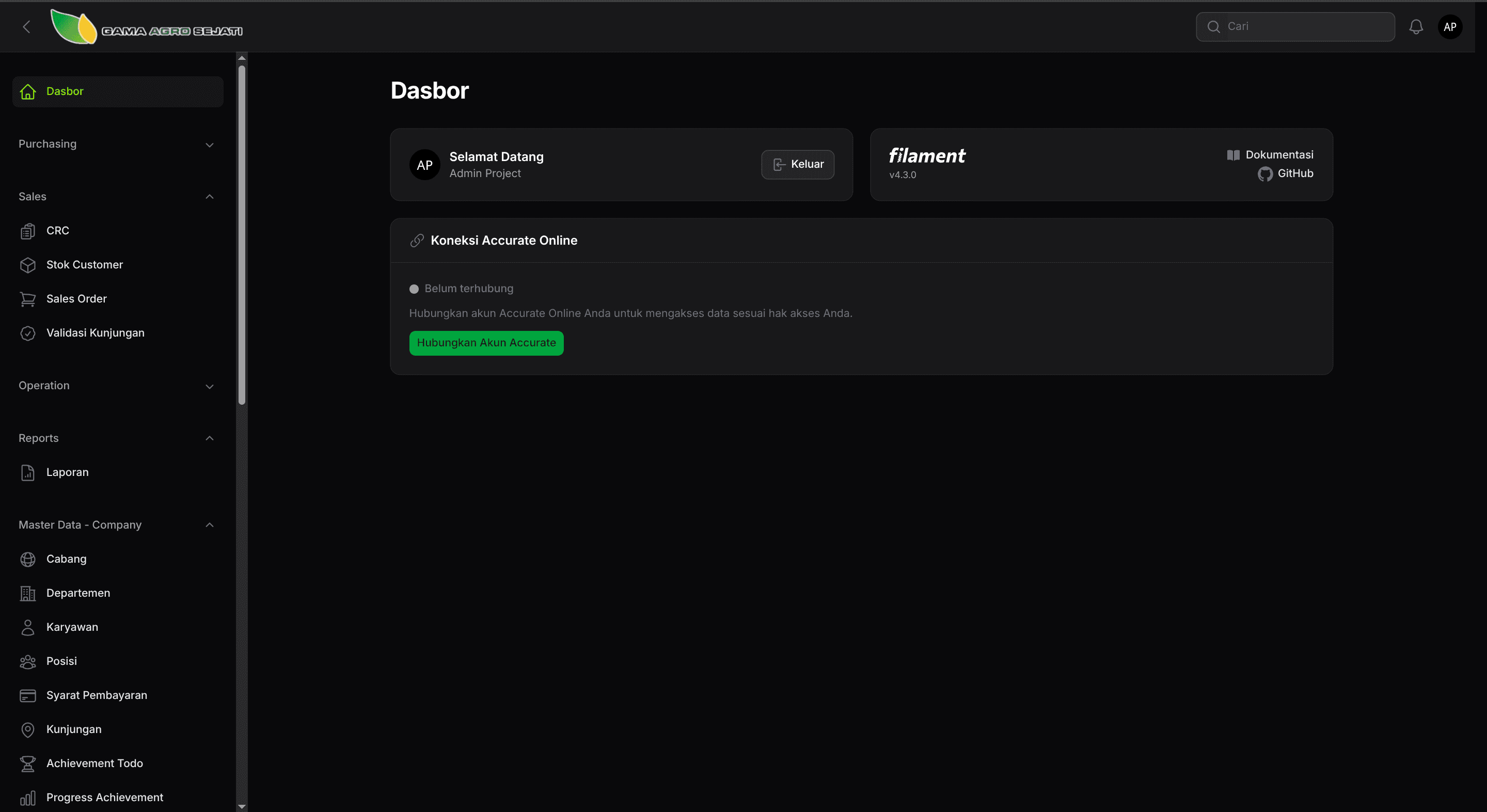Screen dimensions: 1487x812
Task: Collapse the Reports navigation group
Action: (x=209, y=439)
